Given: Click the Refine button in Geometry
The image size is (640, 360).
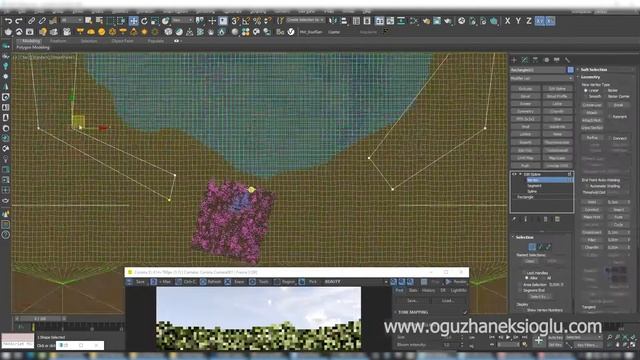Looking at the screenshot, I should pos(592,138).
